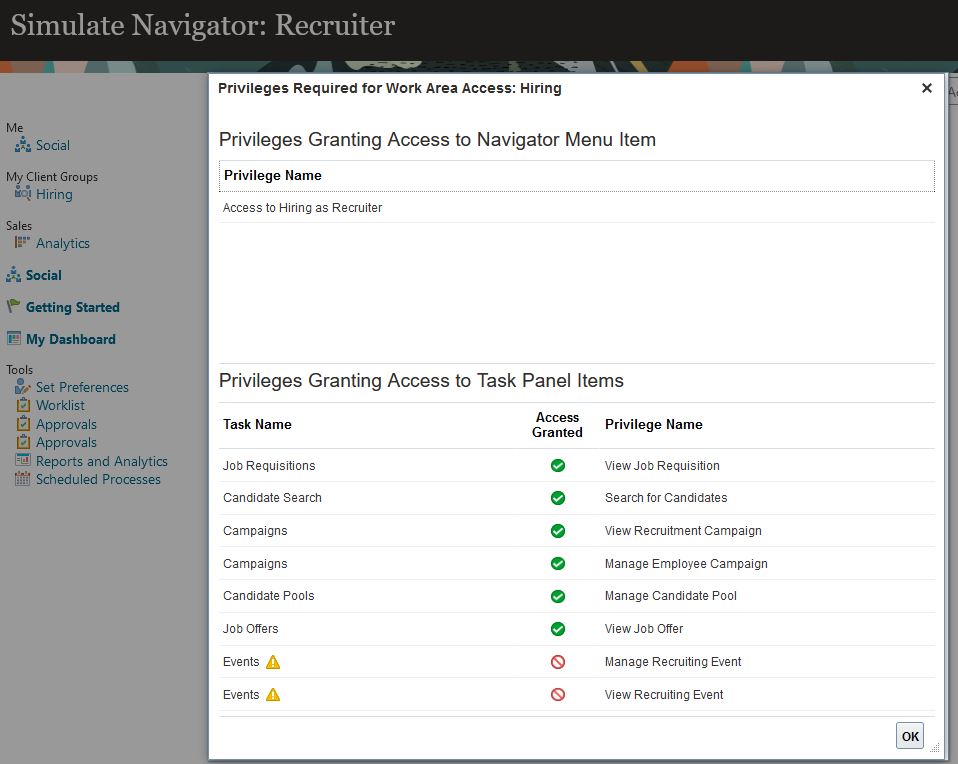Click the Getting Started flag icon

click(13, 306)
